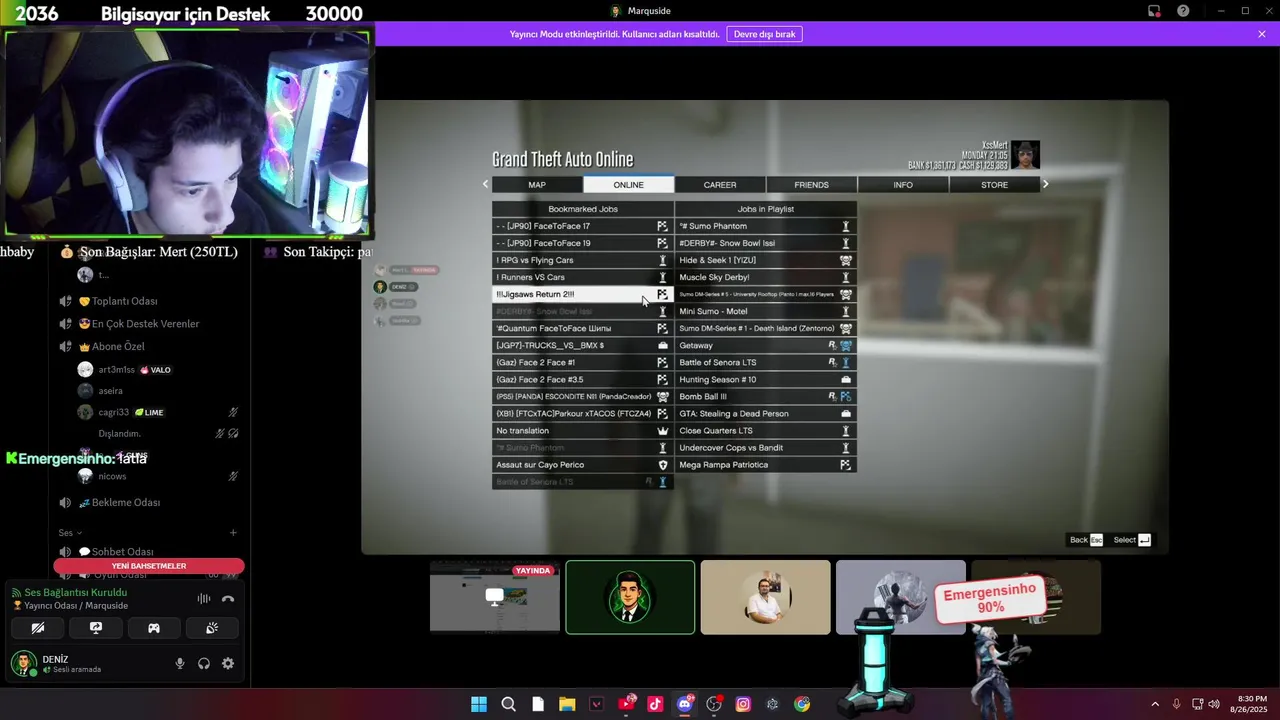Click right arrow after STORE tab
Image resolution: width=1280 pixels, height=720 pixels.
1046,184
